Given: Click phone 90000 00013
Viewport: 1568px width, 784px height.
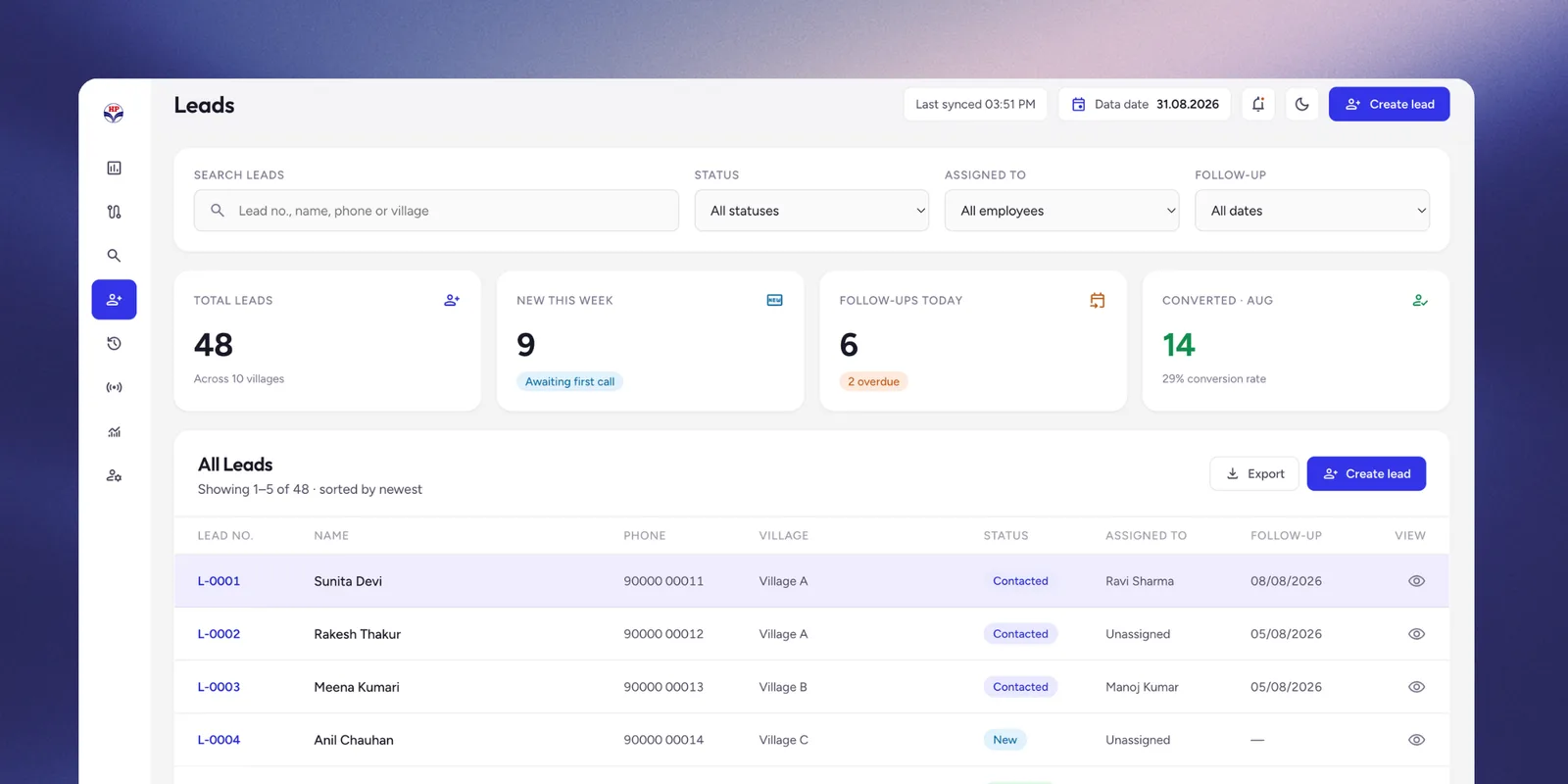Looking at the screenshot, I should [x=663, y=687].
